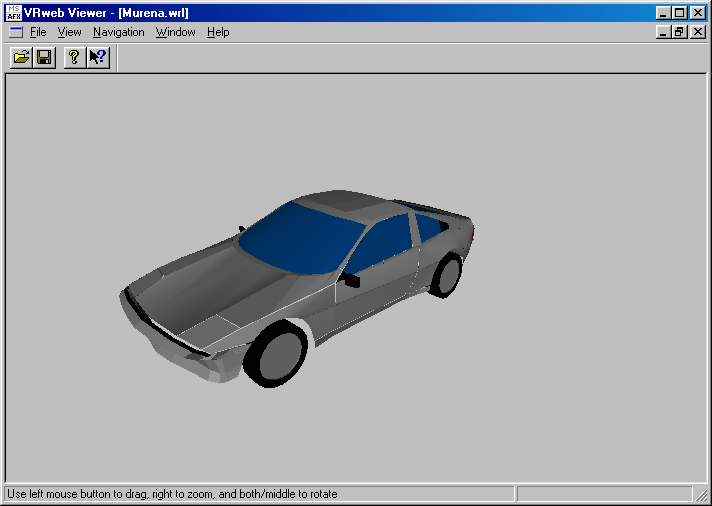Open the Window menu
This screenshot has width=712, height=506.
[x=176, y=32]
